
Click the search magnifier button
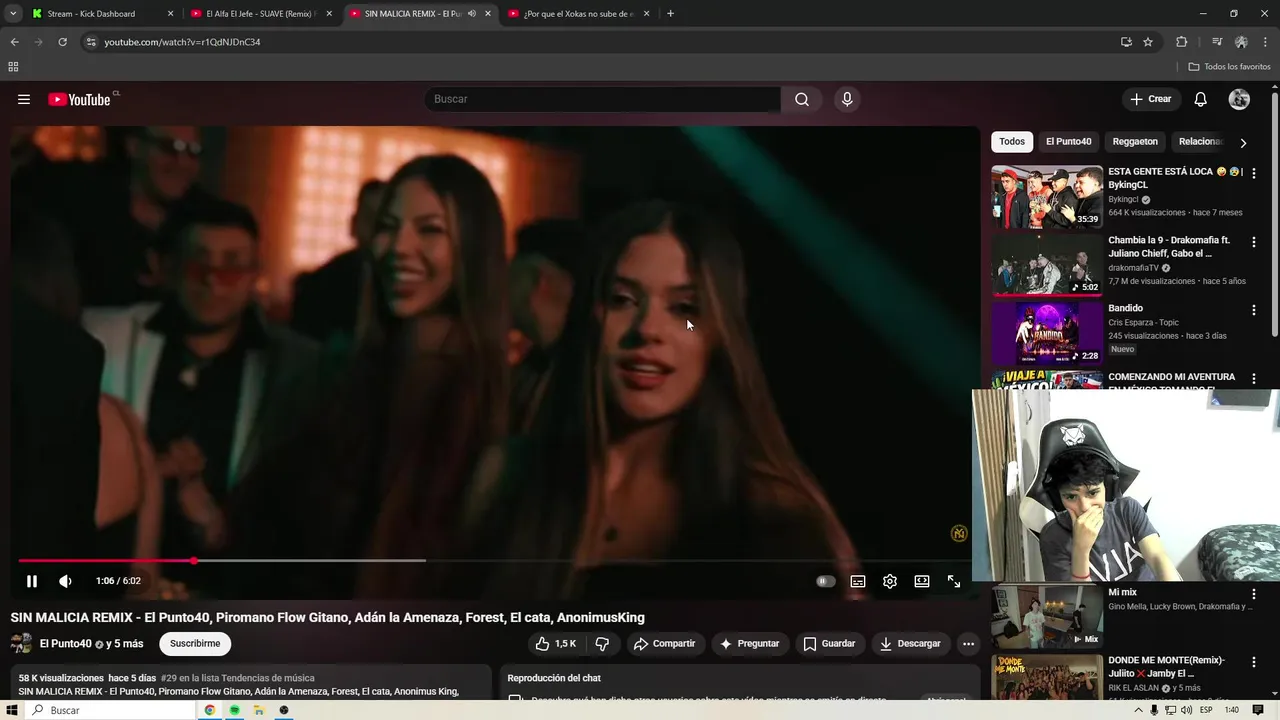[x=802, y=99]
